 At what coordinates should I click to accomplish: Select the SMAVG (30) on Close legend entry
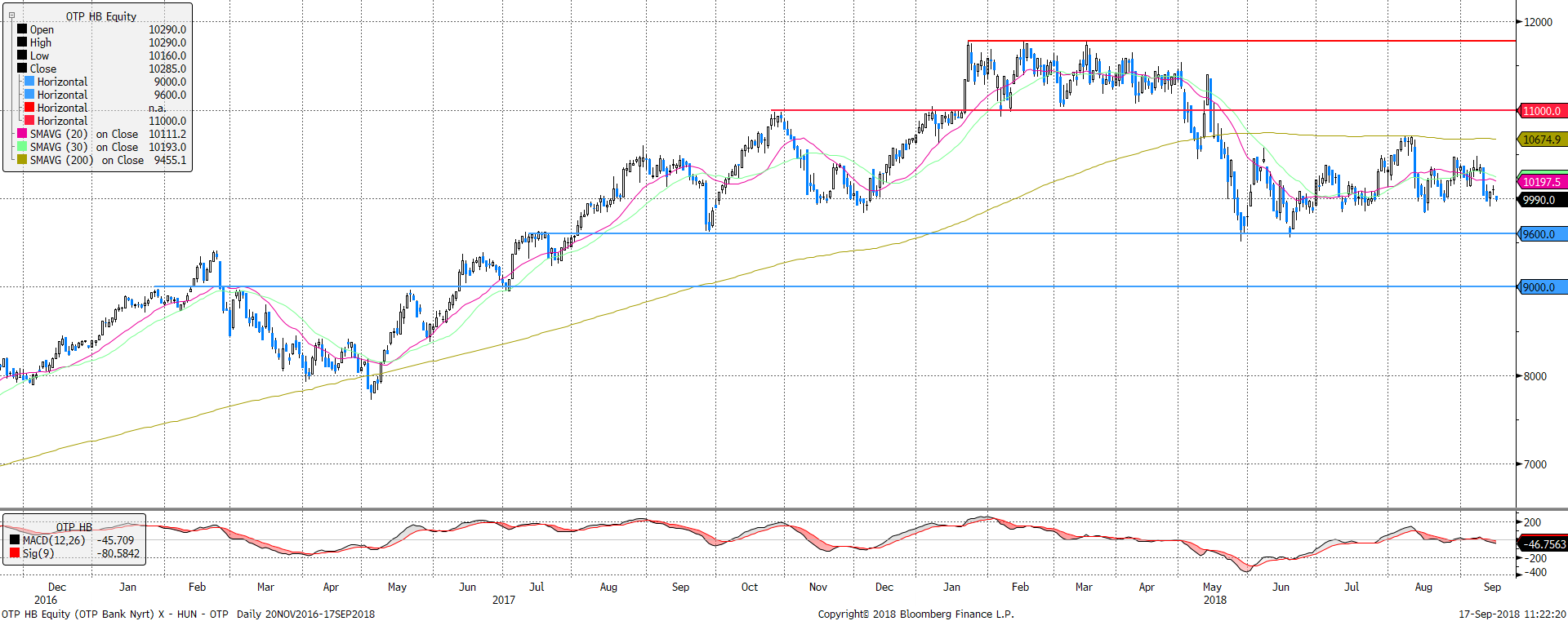click(84, 147)
